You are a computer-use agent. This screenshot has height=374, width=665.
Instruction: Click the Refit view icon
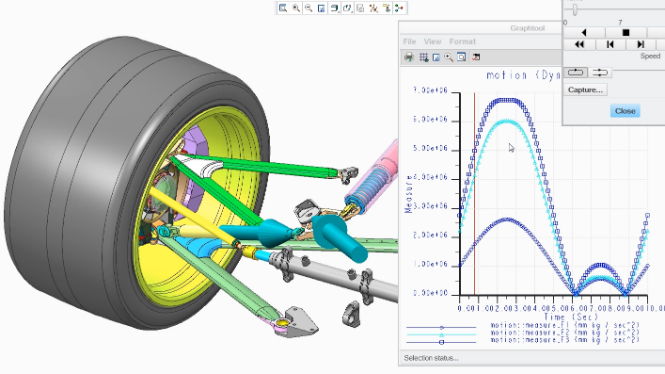click(x=283, y=8)
